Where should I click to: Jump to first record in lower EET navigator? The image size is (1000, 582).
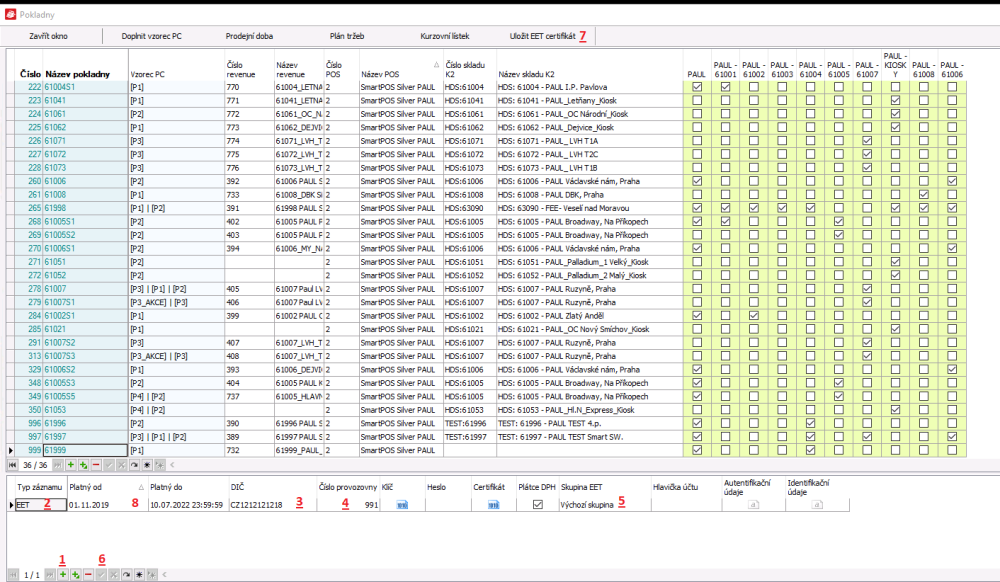(x=13, y=574)
